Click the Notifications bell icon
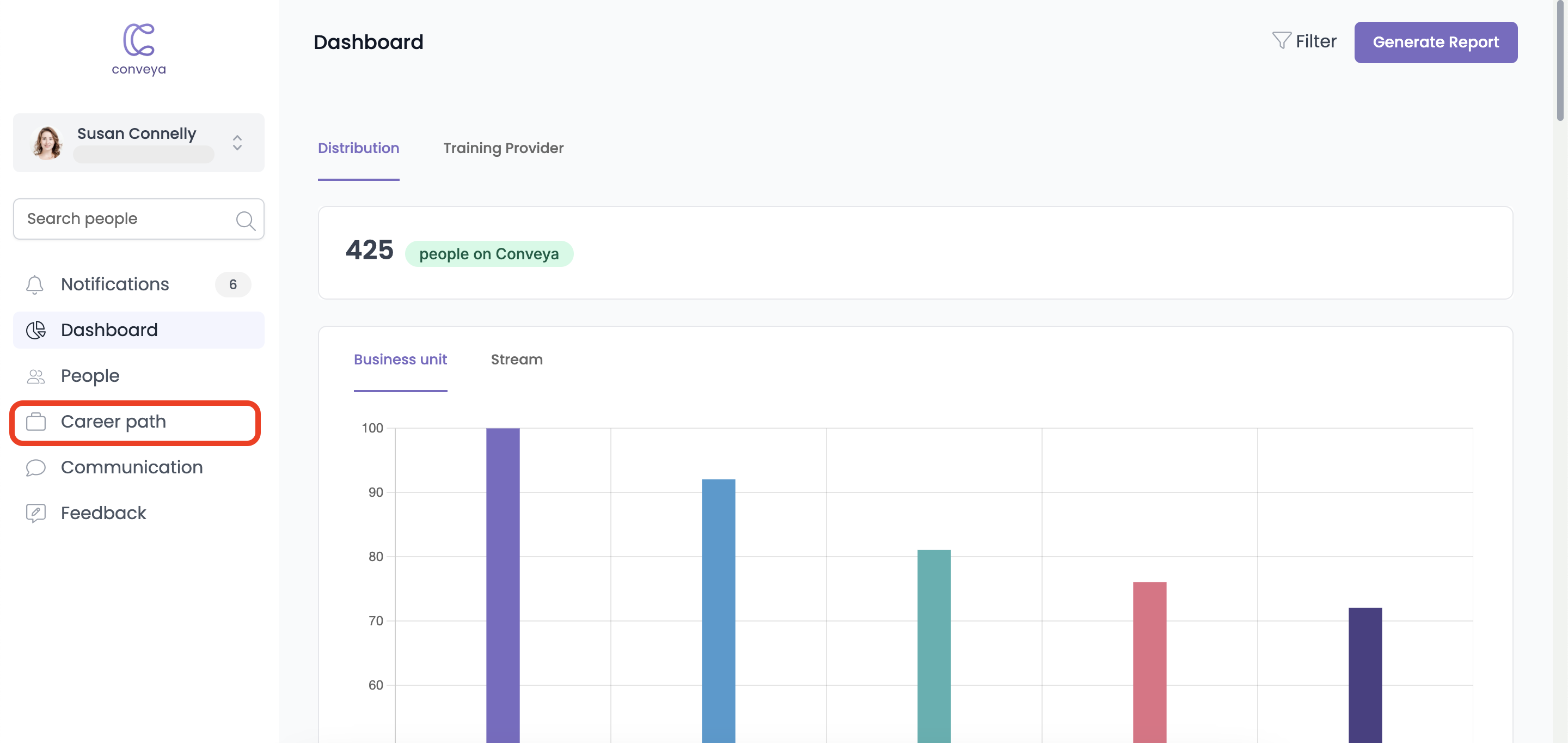1568x743 pixels. point(35,284)
